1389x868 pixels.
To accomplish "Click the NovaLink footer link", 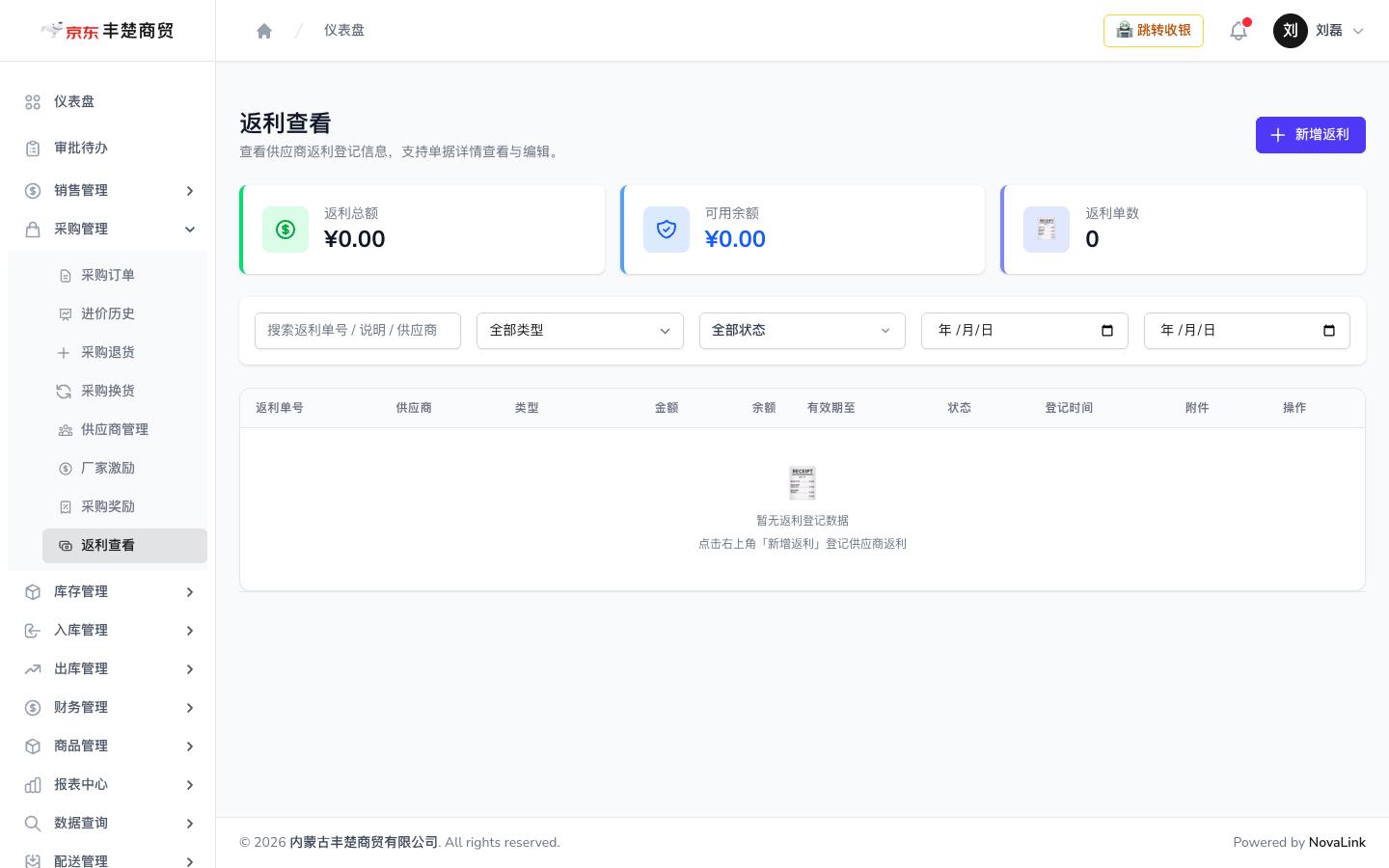I will (x=1337, y=842).
